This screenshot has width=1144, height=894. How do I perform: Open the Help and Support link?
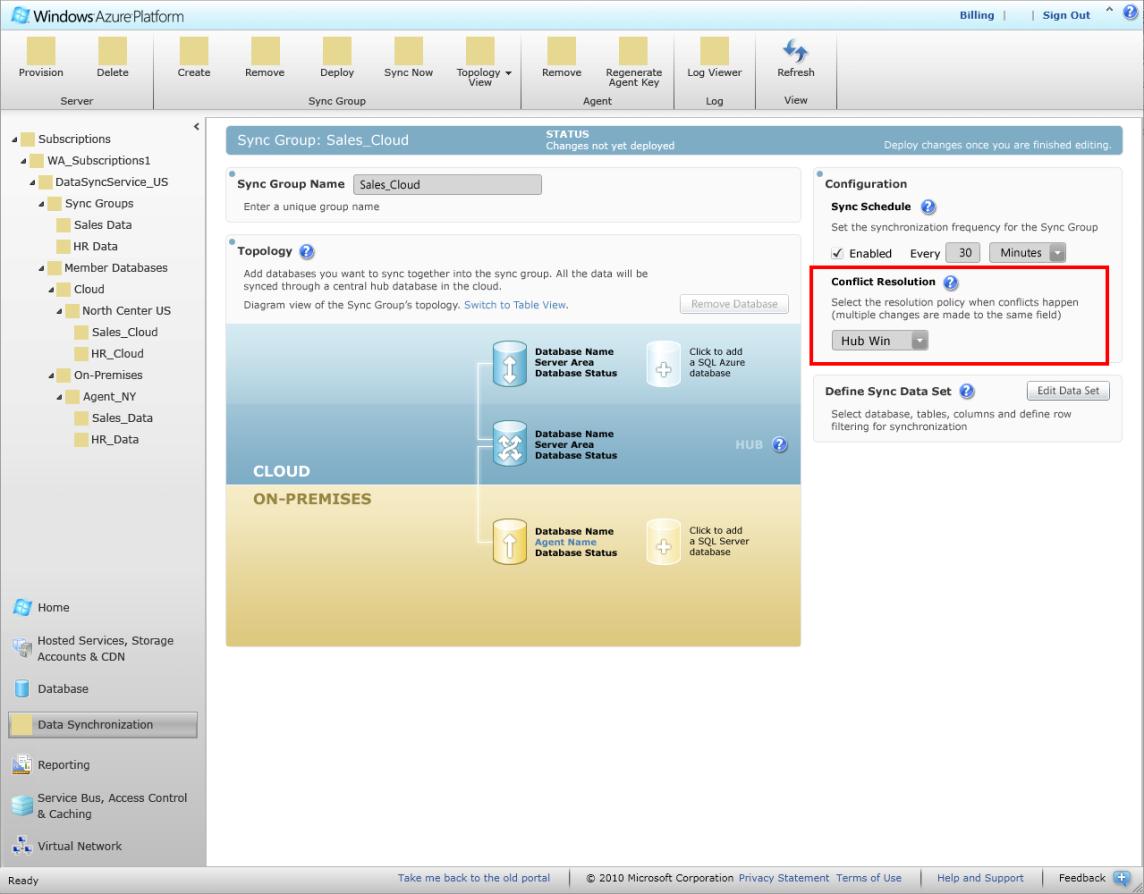(980, 878)
